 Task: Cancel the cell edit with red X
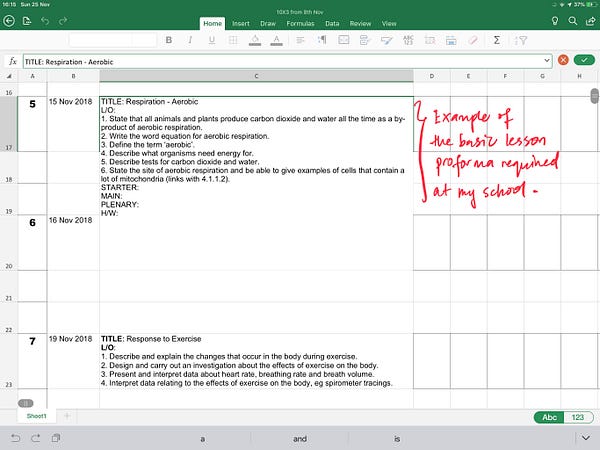tap(563, 60)
